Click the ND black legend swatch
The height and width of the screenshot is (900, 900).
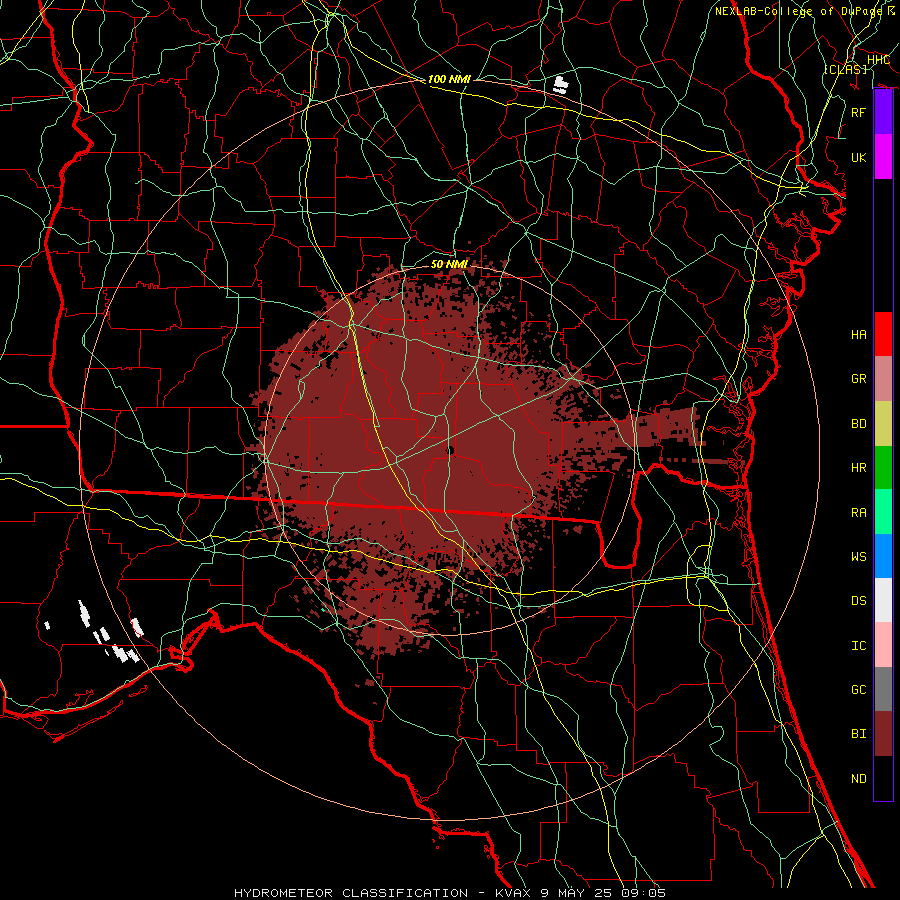[x=883, y=778]
